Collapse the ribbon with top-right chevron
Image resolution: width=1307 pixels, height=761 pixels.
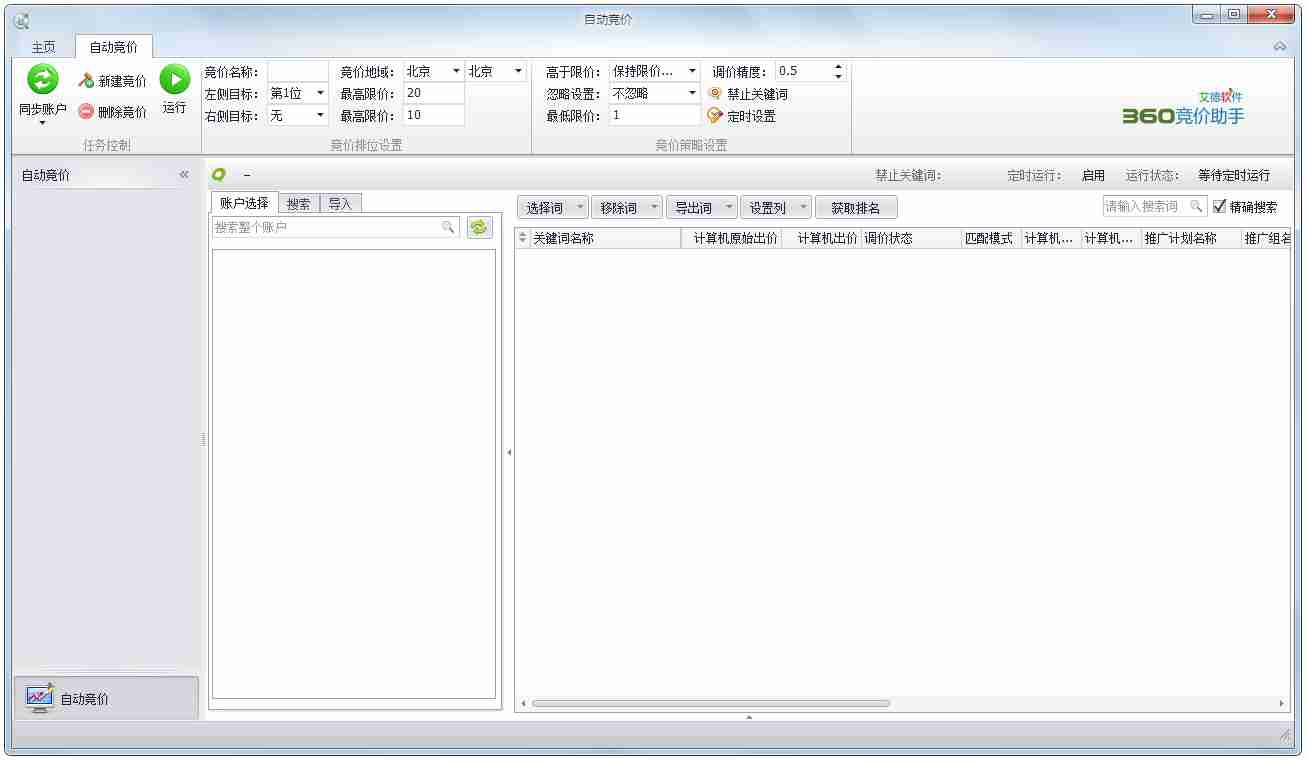click(x=1280, y=47)
